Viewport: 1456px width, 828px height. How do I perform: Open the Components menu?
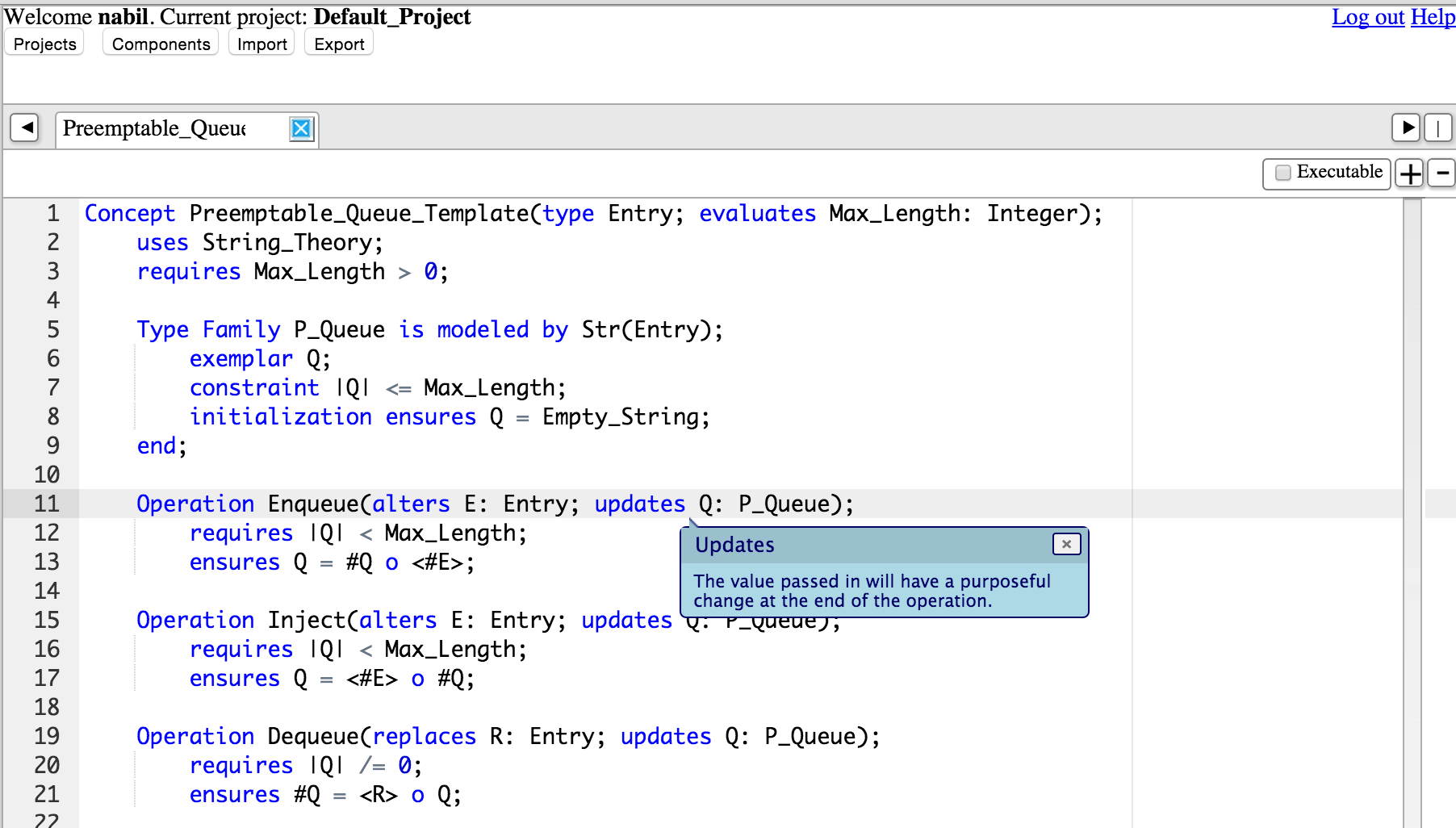click(x=161, y=44)
